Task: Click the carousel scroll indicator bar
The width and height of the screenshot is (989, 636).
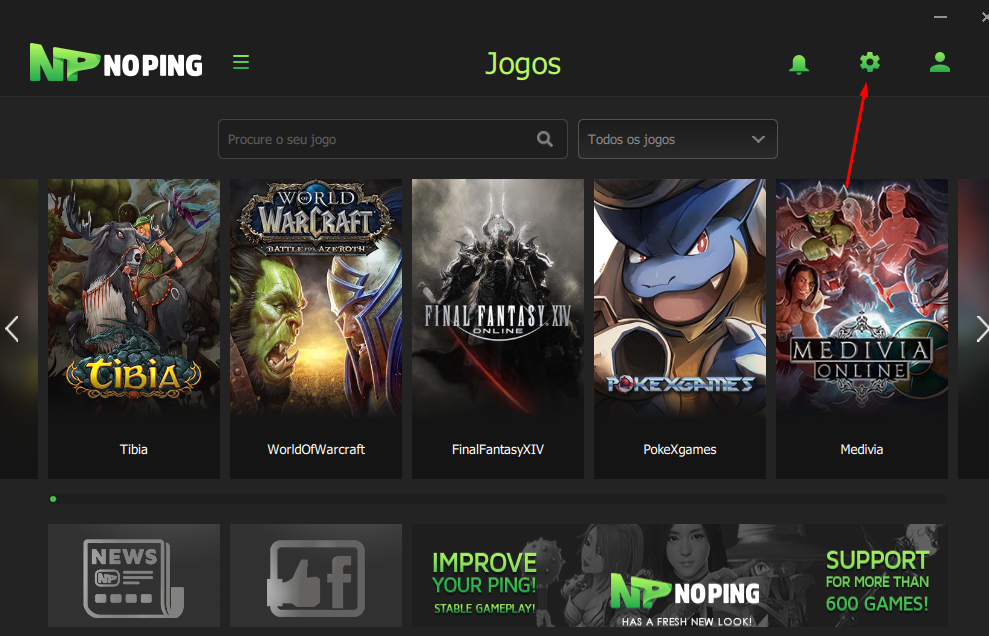Action: (498, 499)
